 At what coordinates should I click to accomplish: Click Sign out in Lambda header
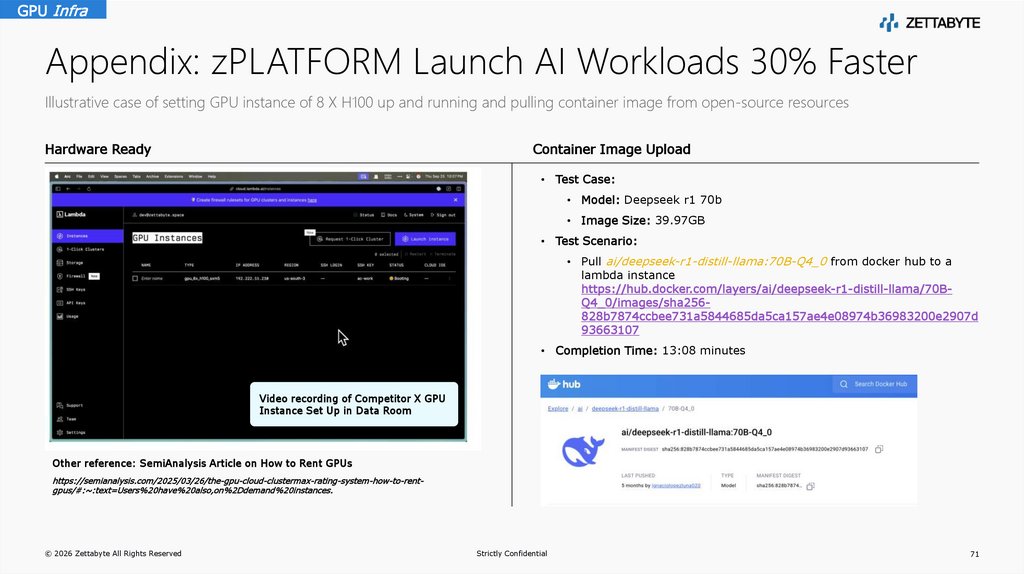point(443,215)
